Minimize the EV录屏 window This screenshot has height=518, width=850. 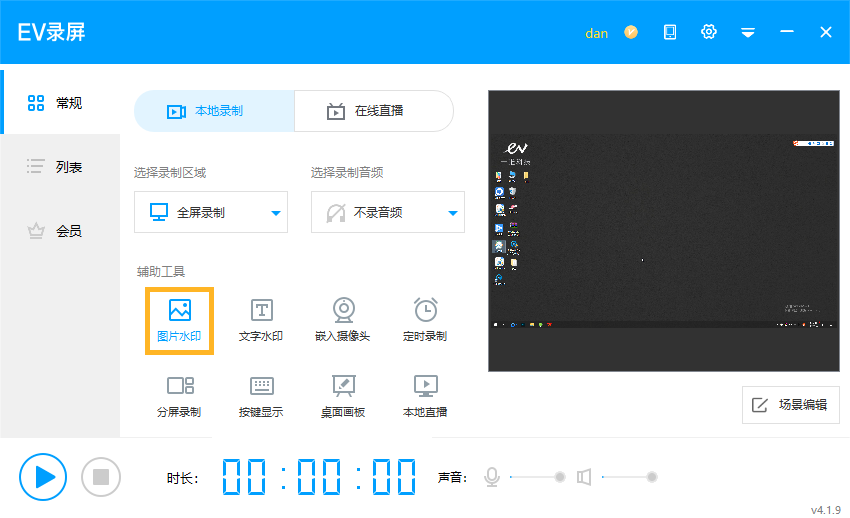787,32
